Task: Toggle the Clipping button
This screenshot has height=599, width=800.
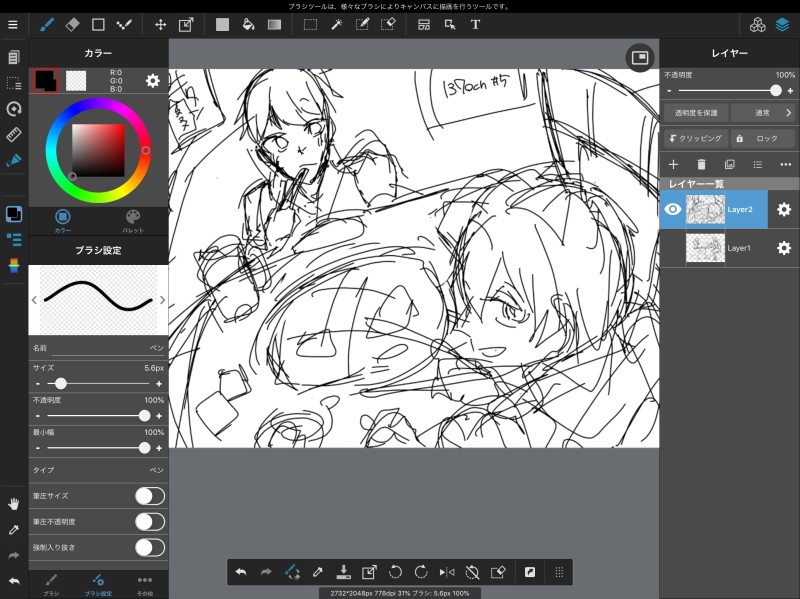Action: 696,138
